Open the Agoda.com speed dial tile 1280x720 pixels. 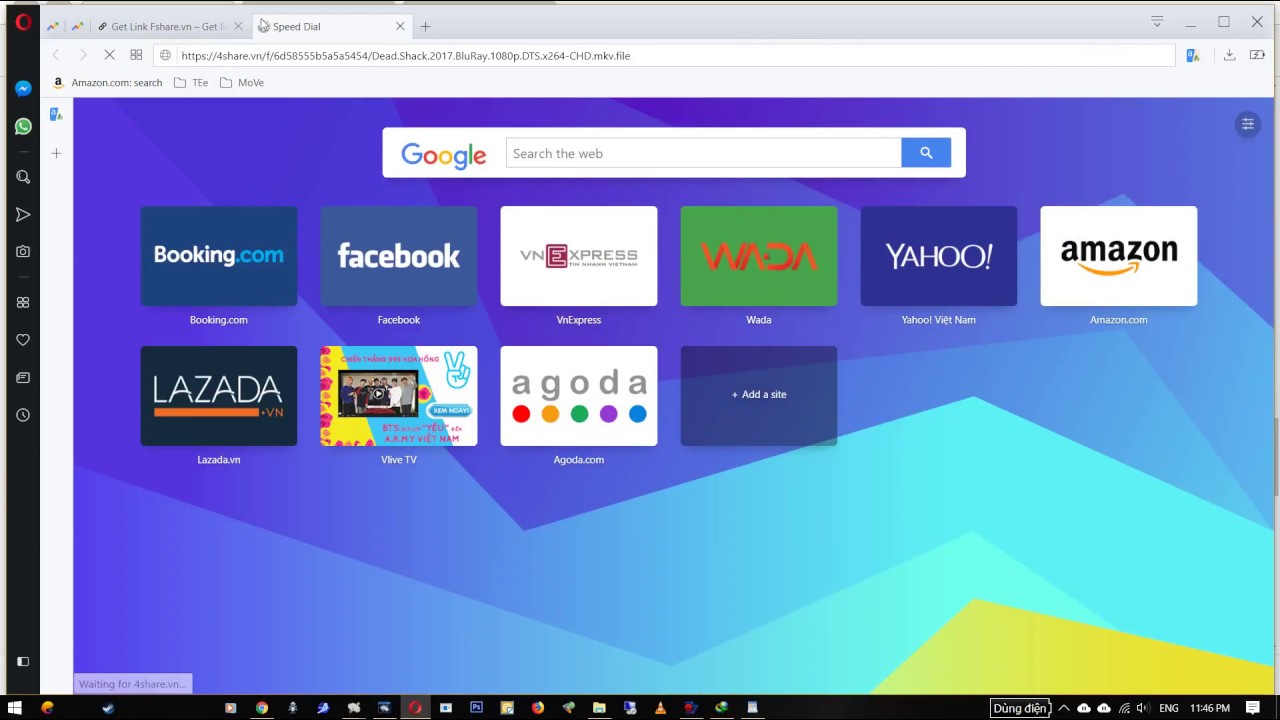579,396
